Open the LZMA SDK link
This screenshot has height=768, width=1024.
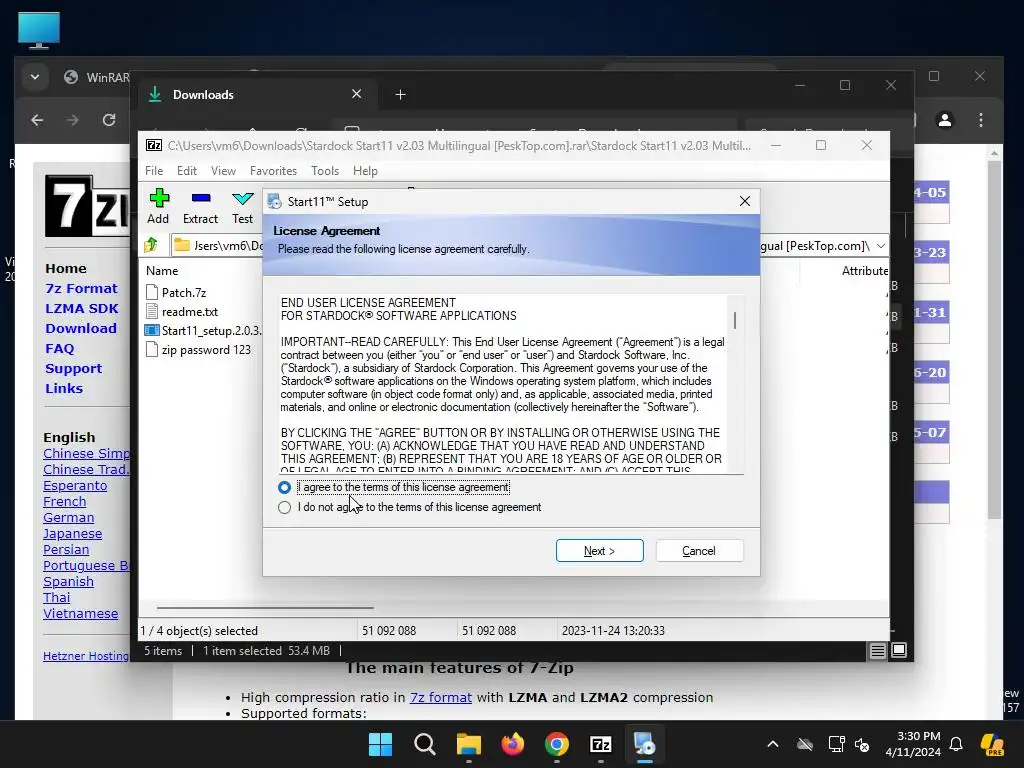pyautogui.click(x=82, y=309)
